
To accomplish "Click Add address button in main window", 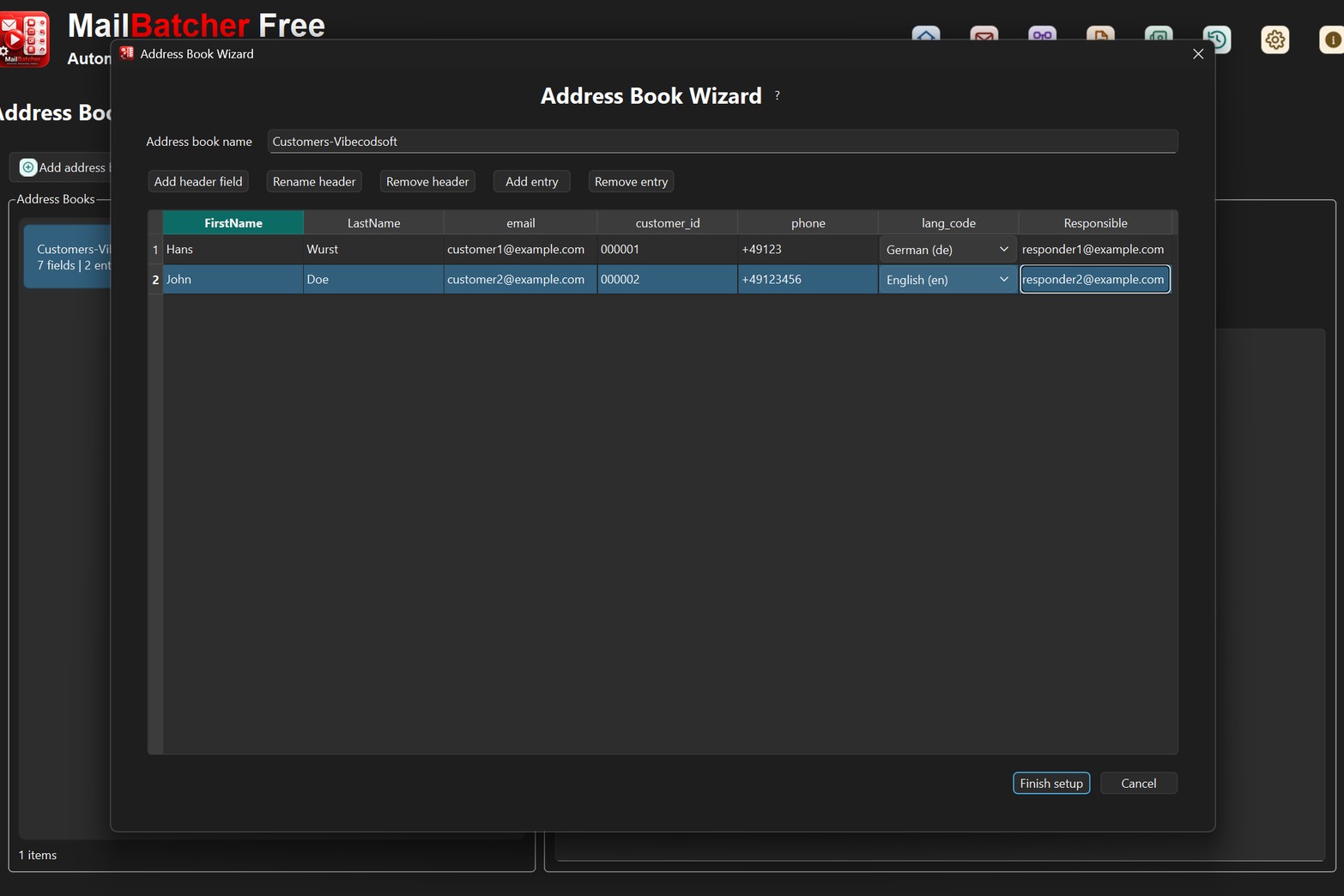I will (62, 167).
